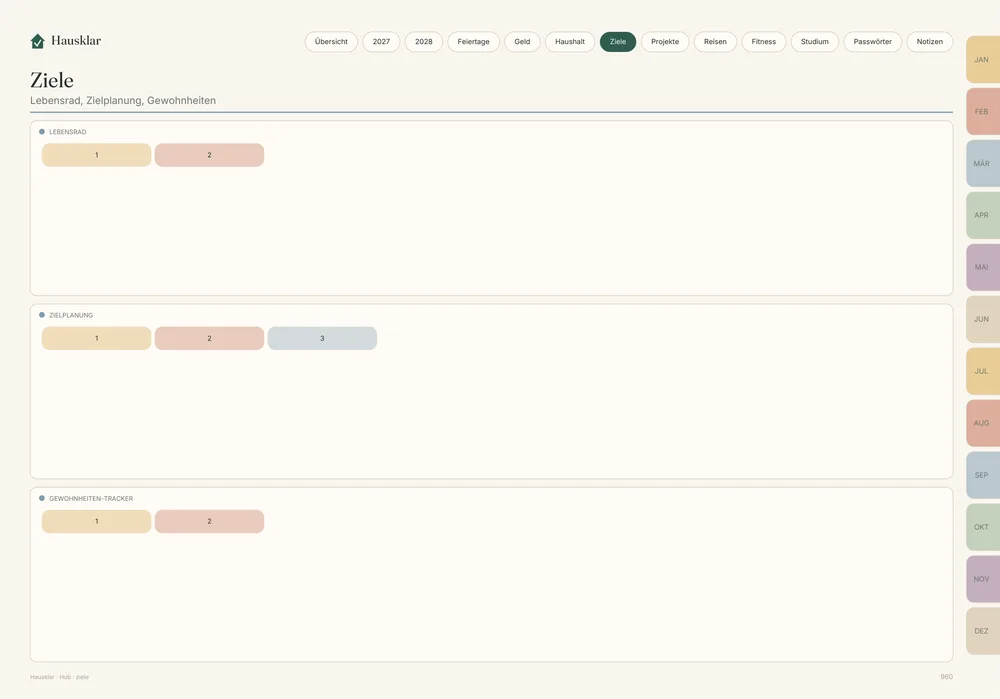1000x699 pixels.
Task: Select the JUL month tab
Action: [x=983, y=371]
